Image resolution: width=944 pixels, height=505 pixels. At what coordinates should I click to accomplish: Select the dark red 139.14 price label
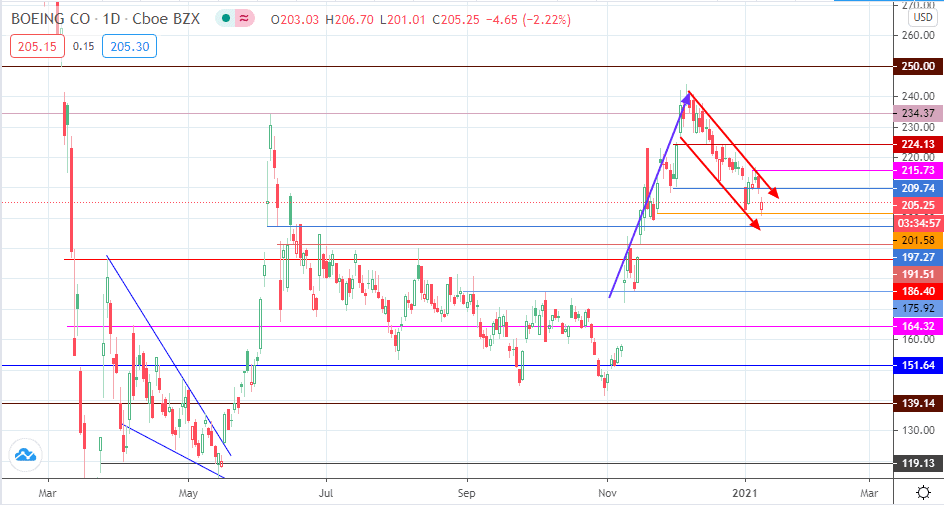918,403
